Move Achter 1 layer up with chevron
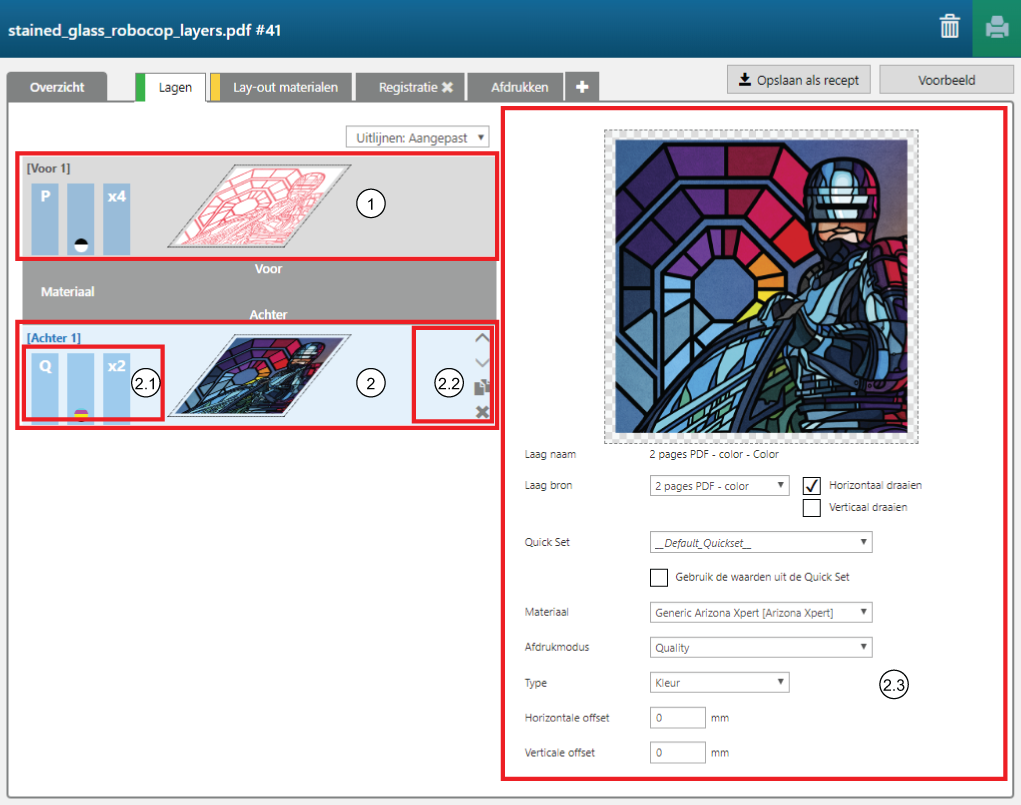Screen dimensions: 1021x805 tap(482, 337)
